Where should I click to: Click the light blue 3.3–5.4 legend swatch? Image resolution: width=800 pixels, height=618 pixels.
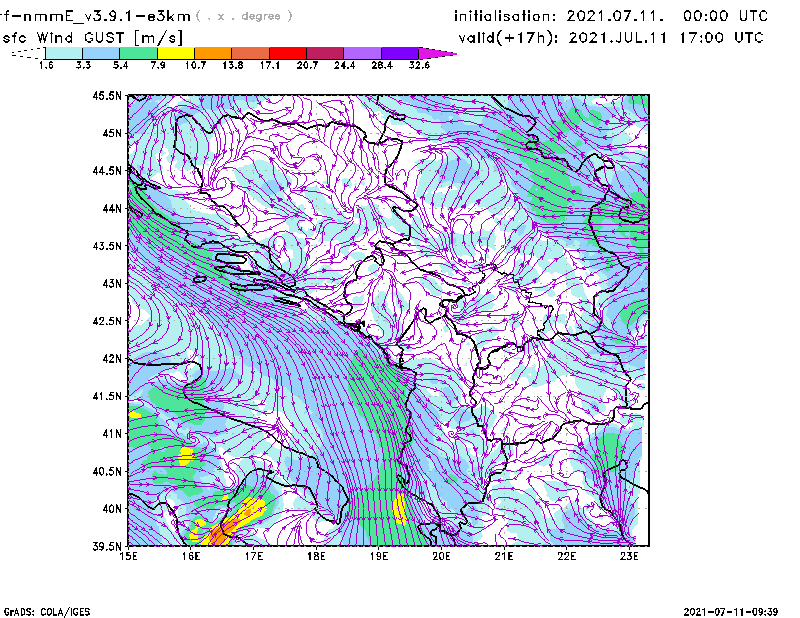click(x=101, y=53)
